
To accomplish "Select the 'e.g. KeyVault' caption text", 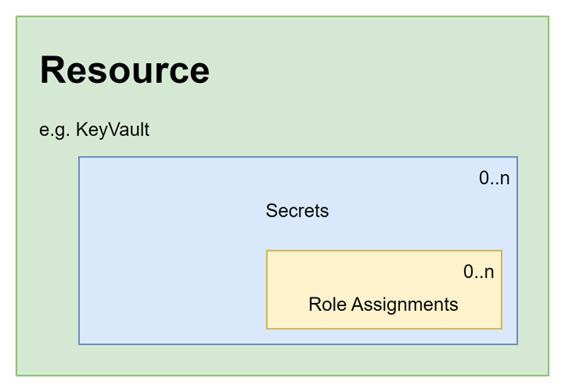I will tap(94, 130).
